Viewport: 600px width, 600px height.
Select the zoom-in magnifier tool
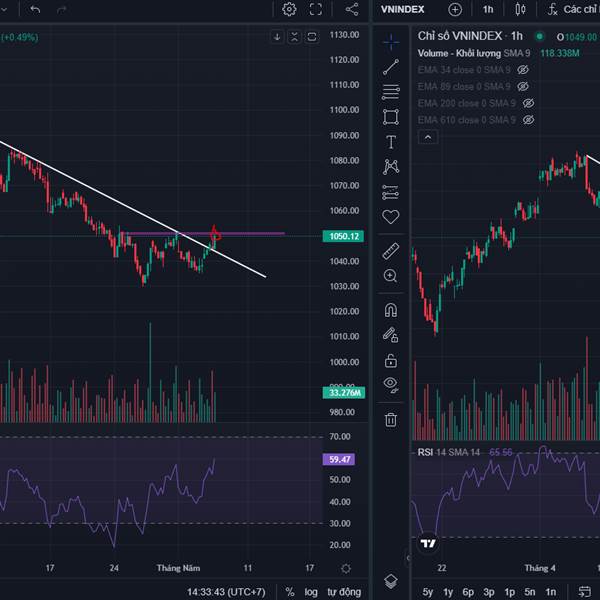(391, 276)
